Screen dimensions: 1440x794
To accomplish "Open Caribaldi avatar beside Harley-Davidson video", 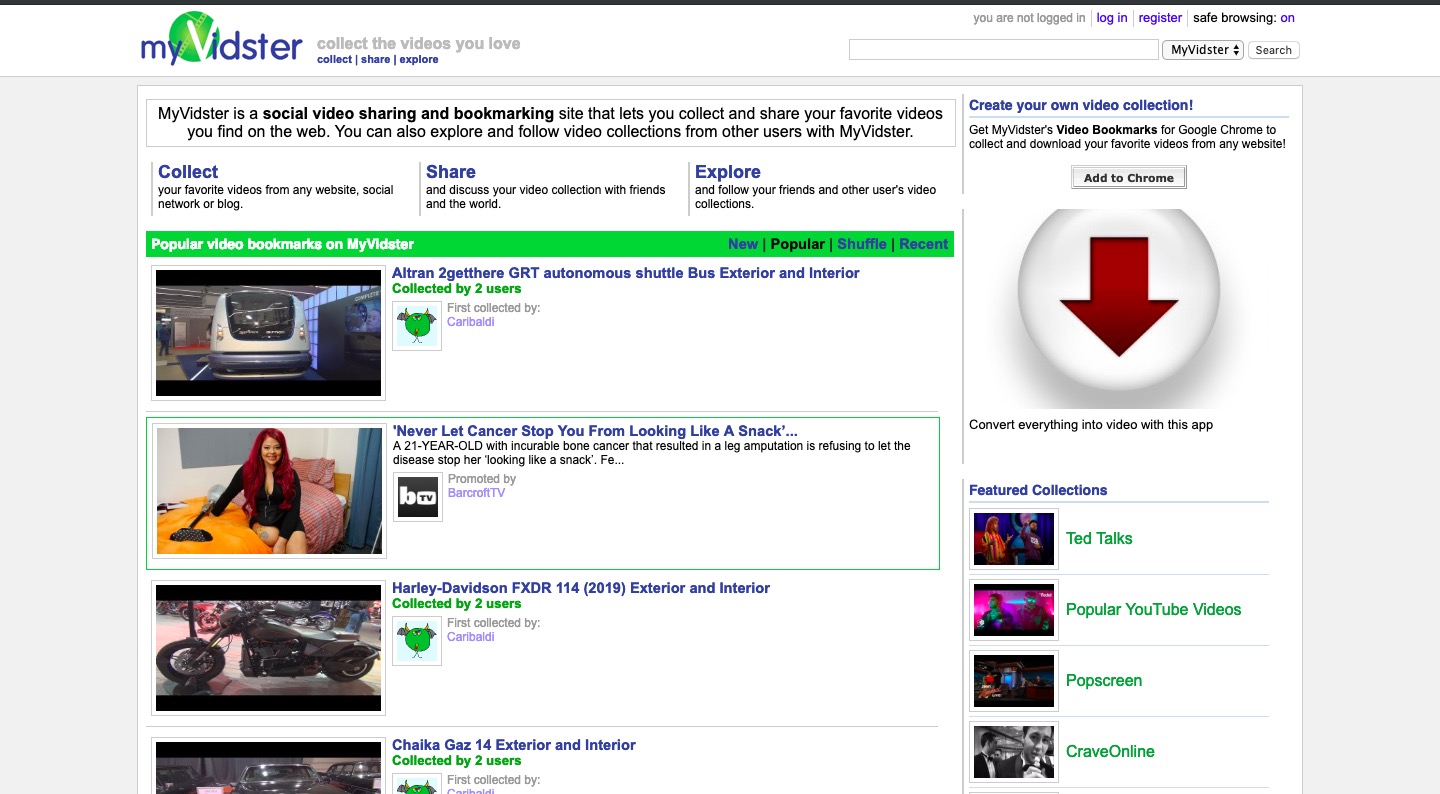I will pos(417,640).
